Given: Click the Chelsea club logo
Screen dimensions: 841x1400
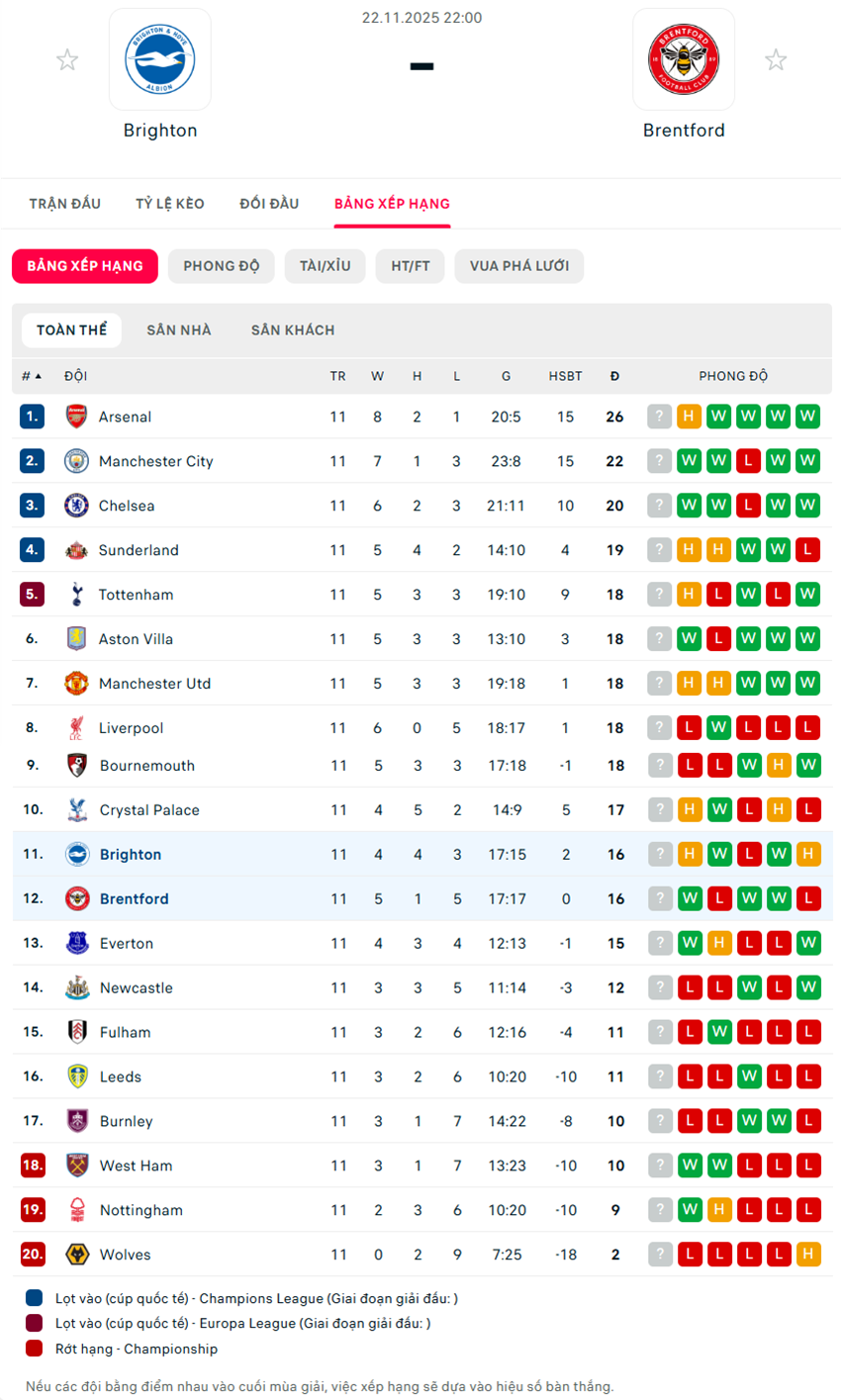Looking at the screenshot, I should pyautogui.click(x=76, y=506).
